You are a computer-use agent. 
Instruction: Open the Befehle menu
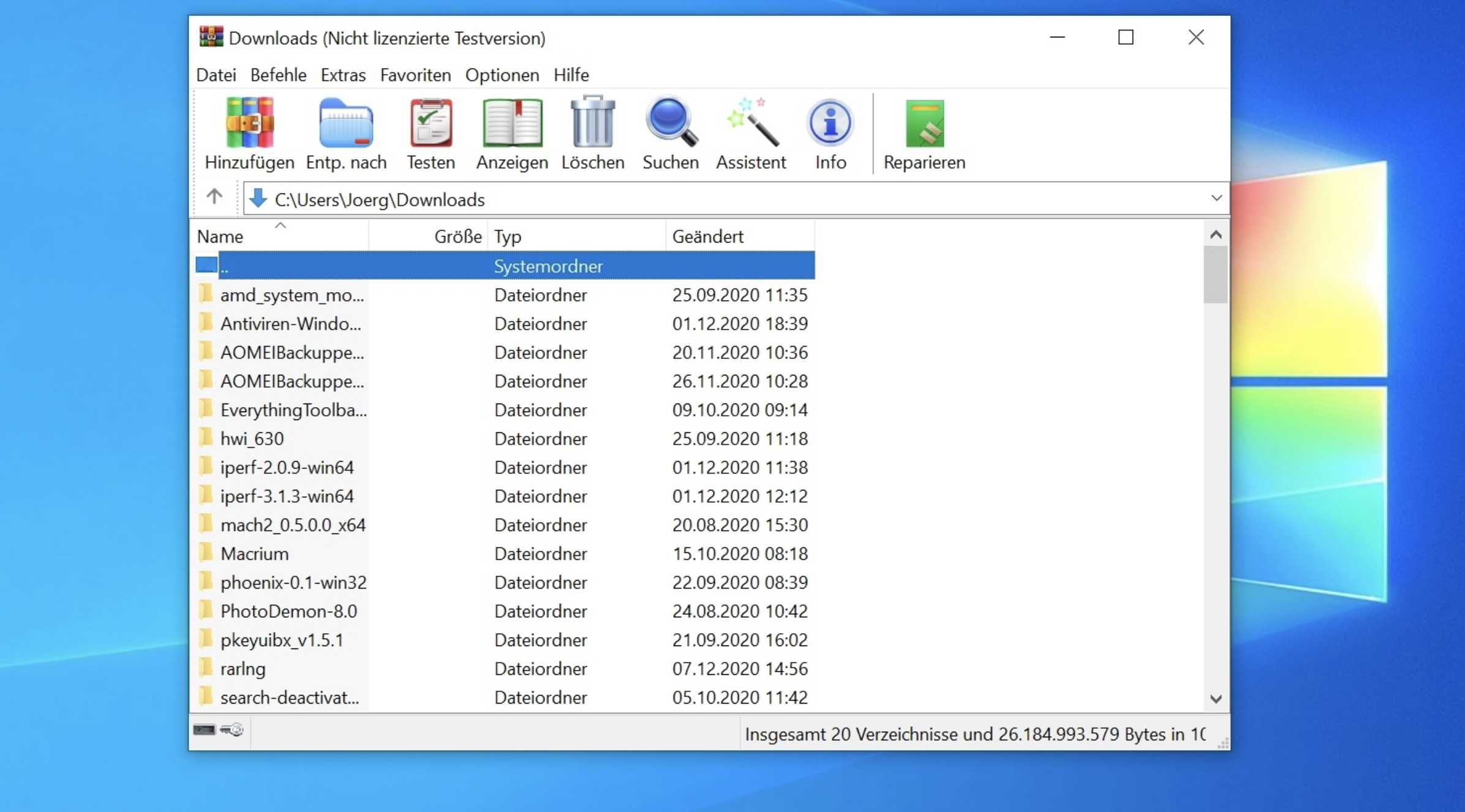click(278, 75)
